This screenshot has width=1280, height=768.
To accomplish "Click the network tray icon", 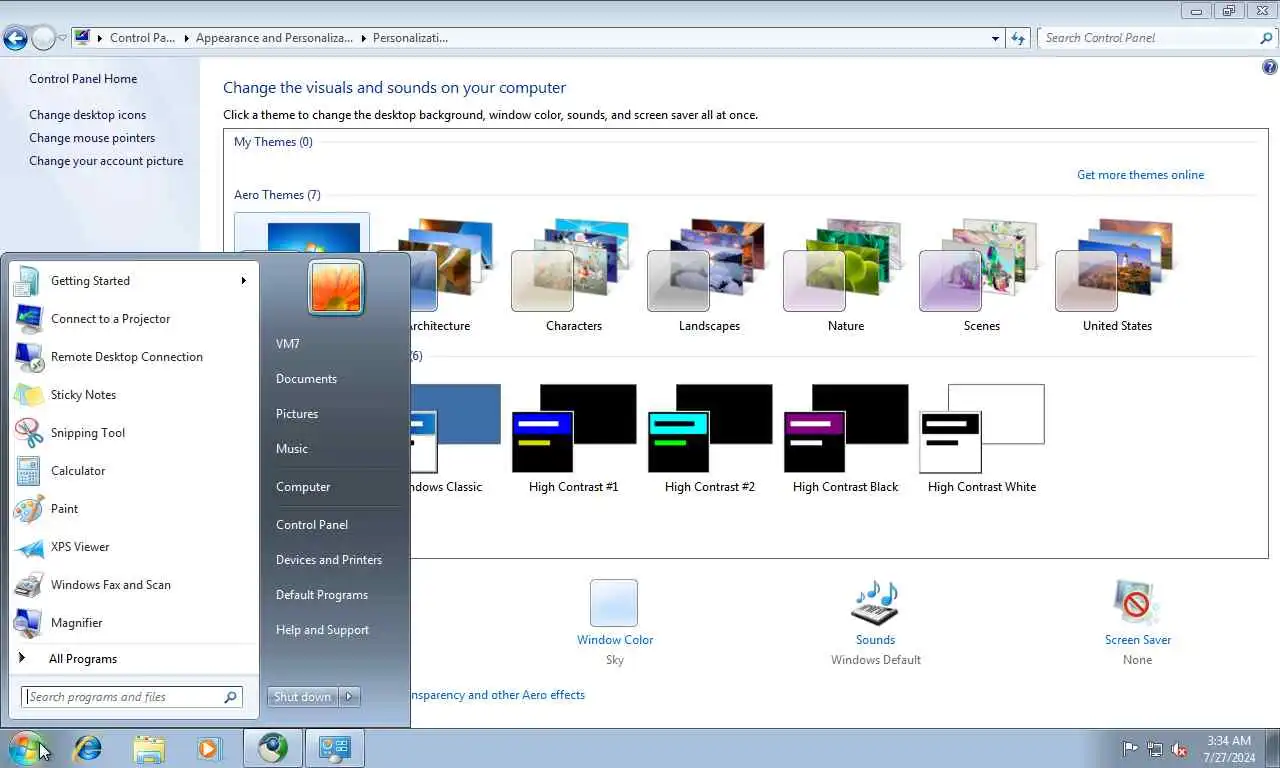I will [1155, 748].
